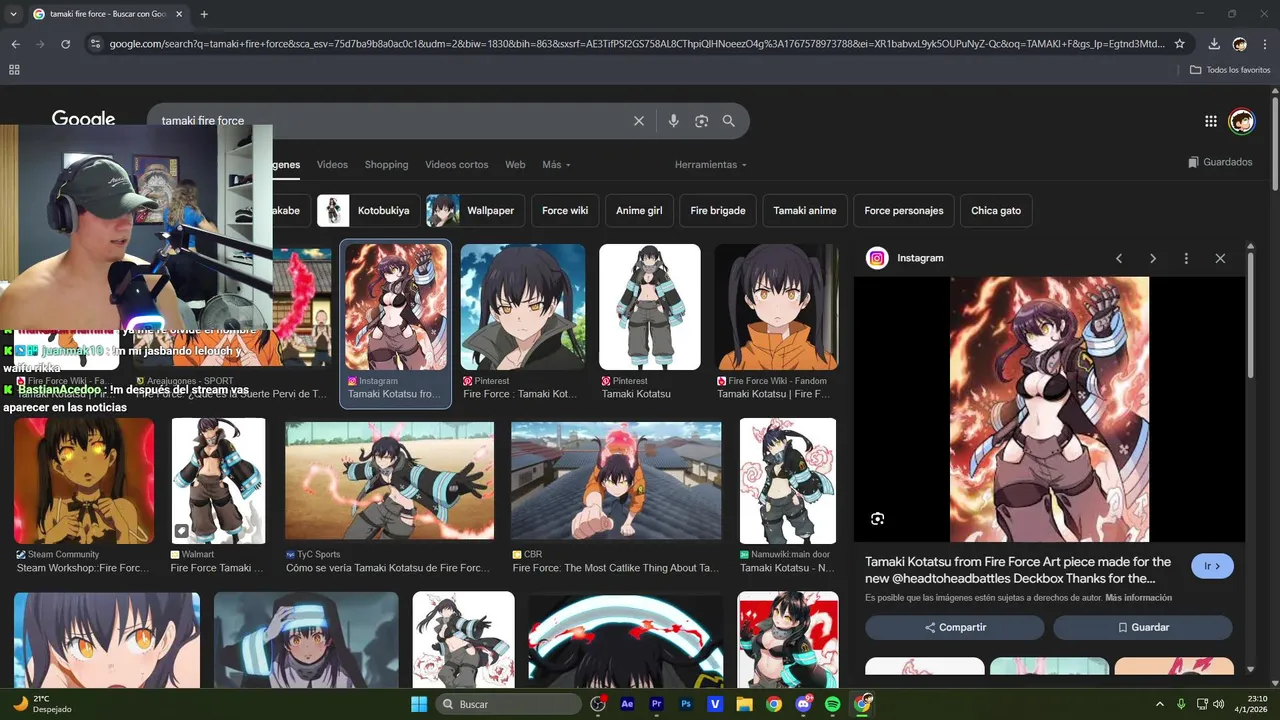Image resolution: width=1280 pixels, height=720 pixels.
Task: Switch to the Shopping tab
Action: coord(386,165)
